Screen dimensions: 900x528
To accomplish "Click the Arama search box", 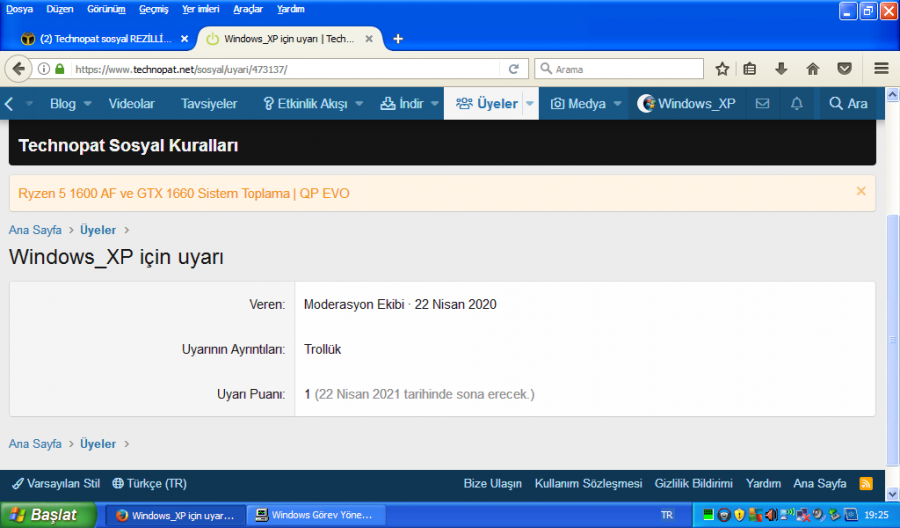I will (619, 69).
